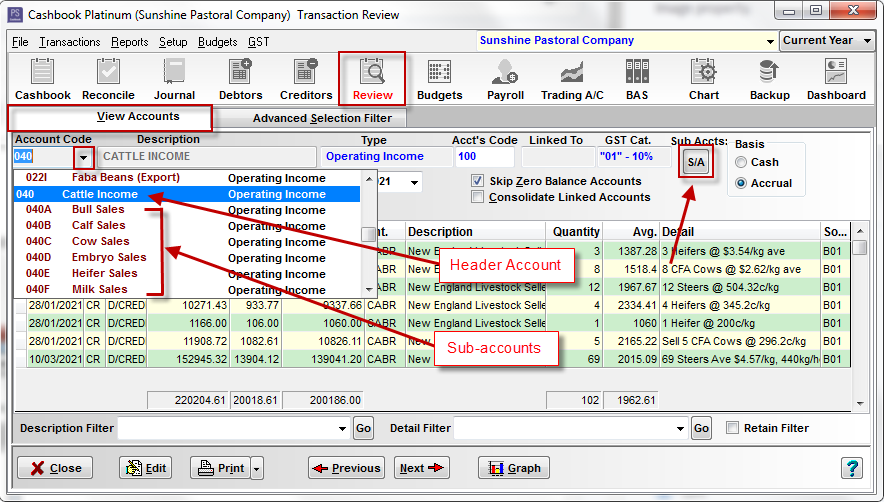Select 022I Faba Beans (Export) account
Image resolution: width=884 pixels, height=502 pixels.
(187, 178)
